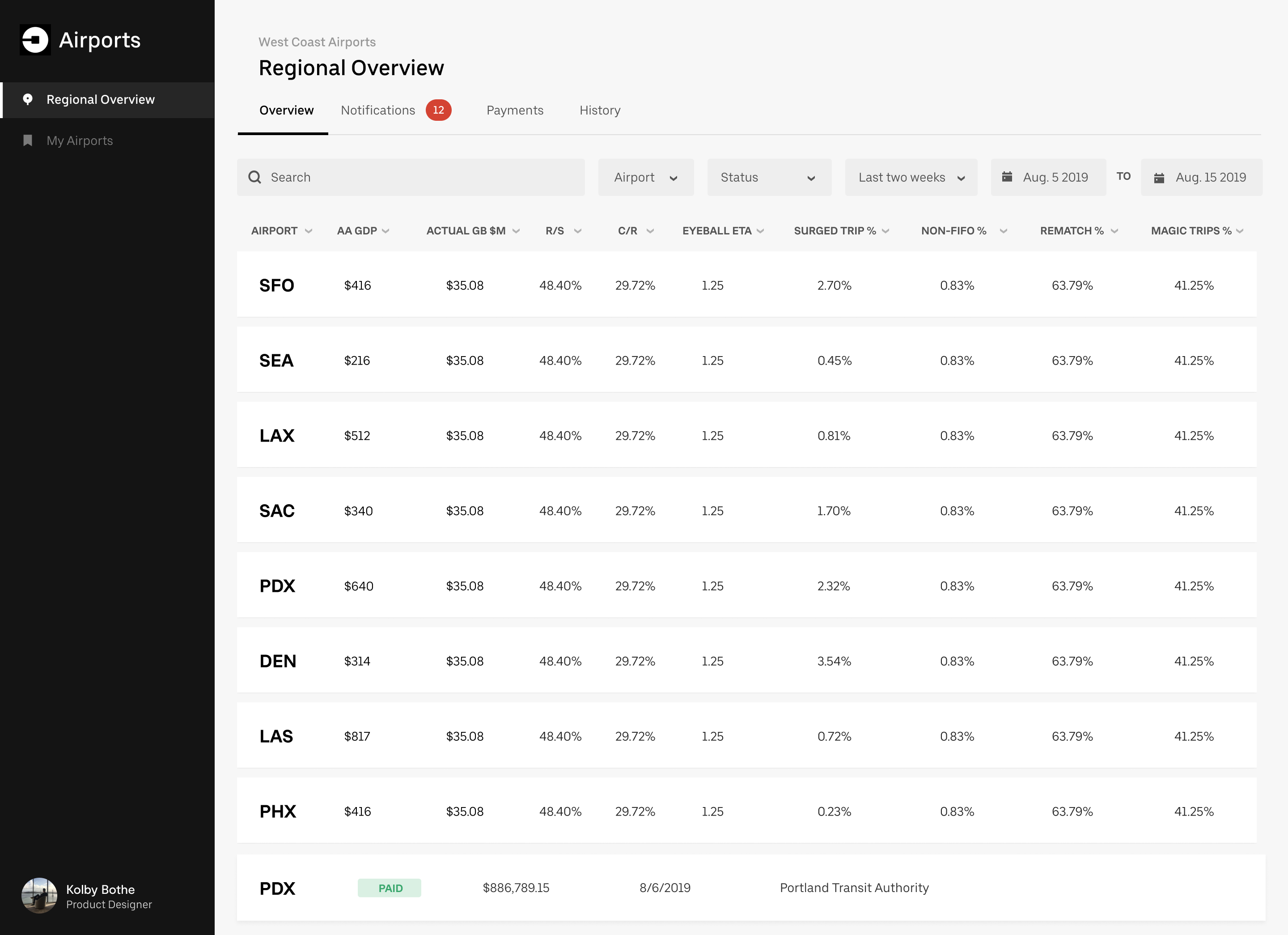Click LAX AA GDP value $512
Screen dimensions: 1288x935
coord(357,436)
